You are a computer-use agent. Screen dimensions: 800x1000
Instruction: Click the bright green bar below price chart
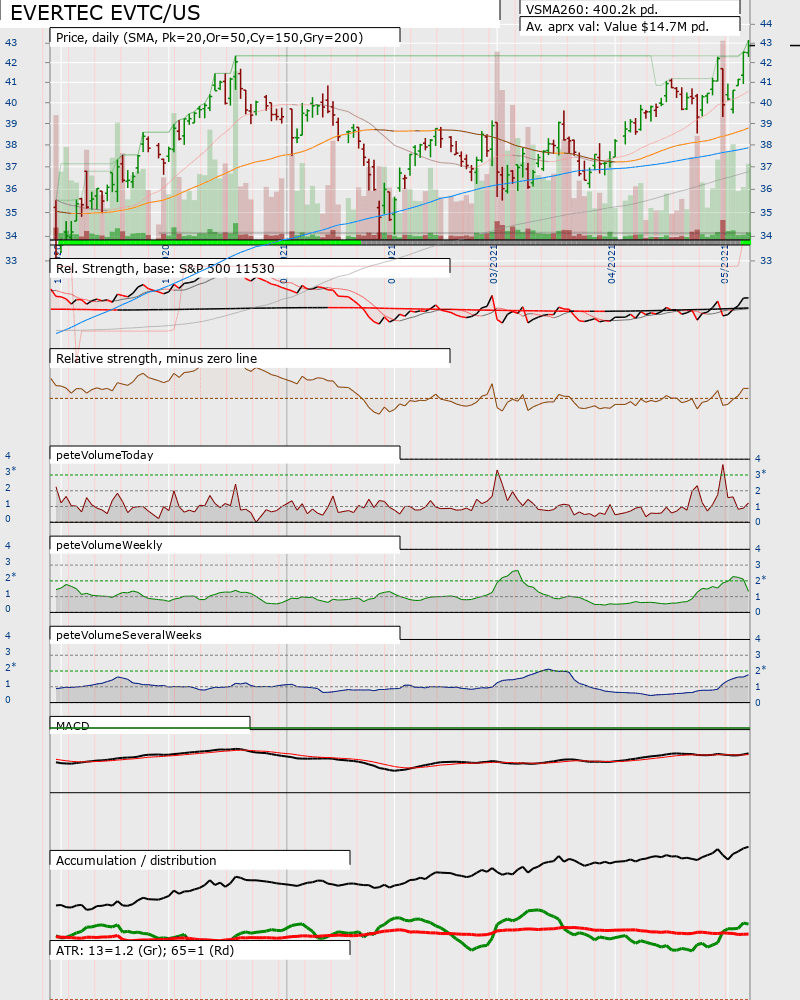click(209, 242)
